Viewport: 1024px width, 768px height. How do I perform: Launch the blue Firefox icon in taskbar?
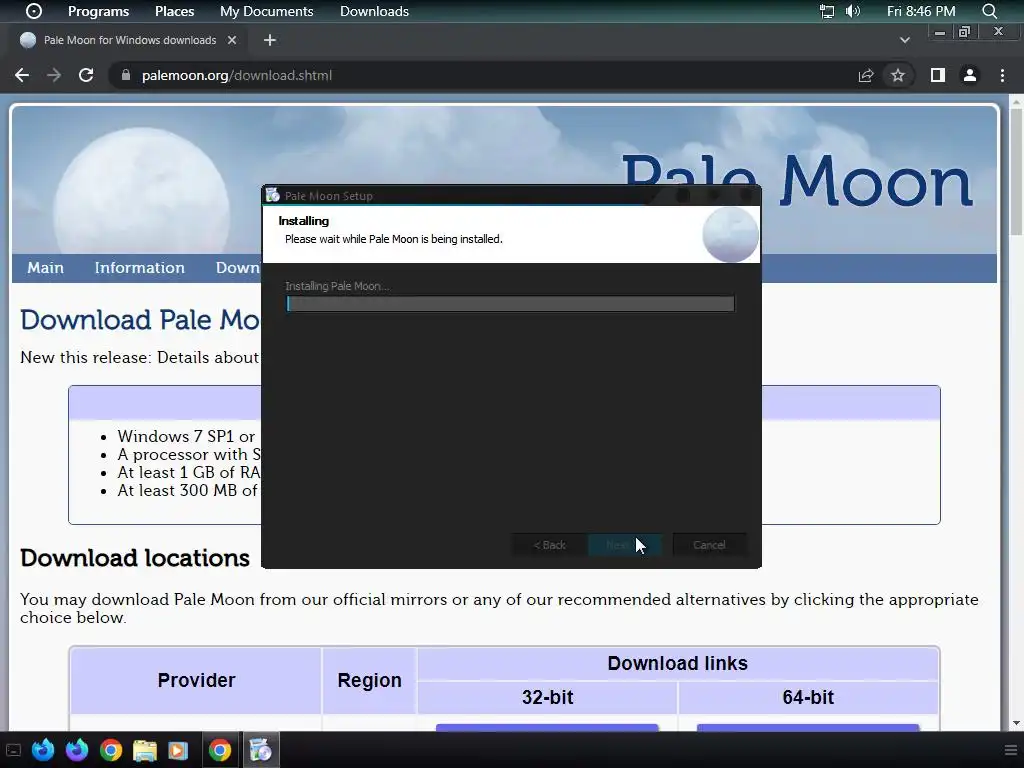pyautogui.click(x=43, y=750)
